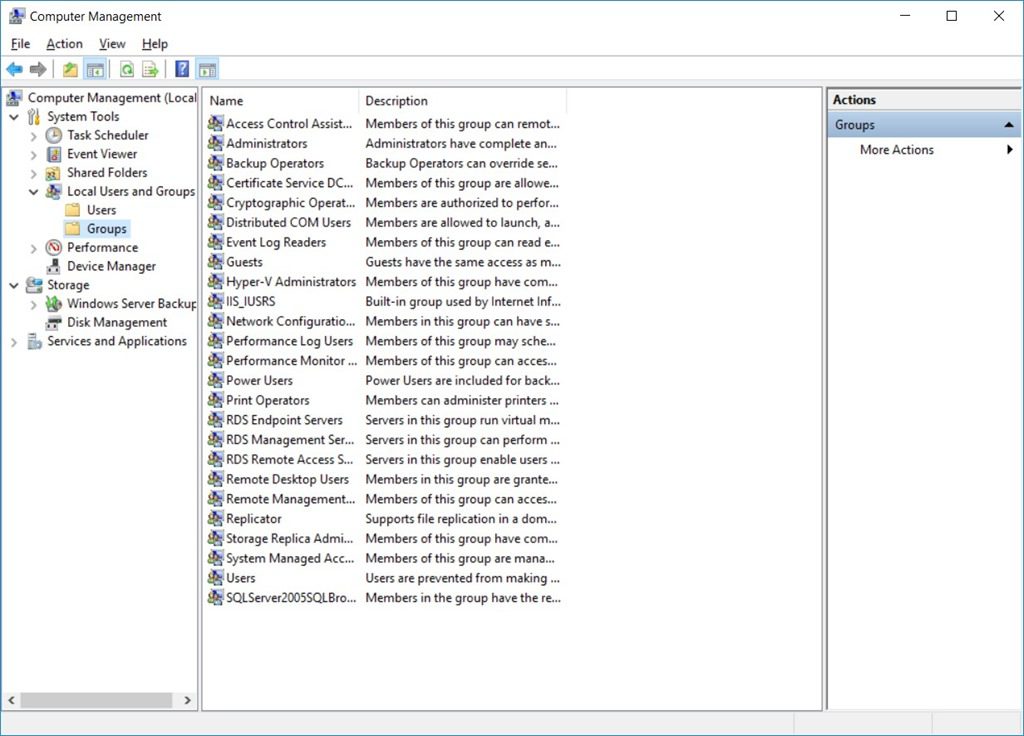Select the Remote Desktop Users group
This screenshot has height=736, width=1024.
pos(280,479)
